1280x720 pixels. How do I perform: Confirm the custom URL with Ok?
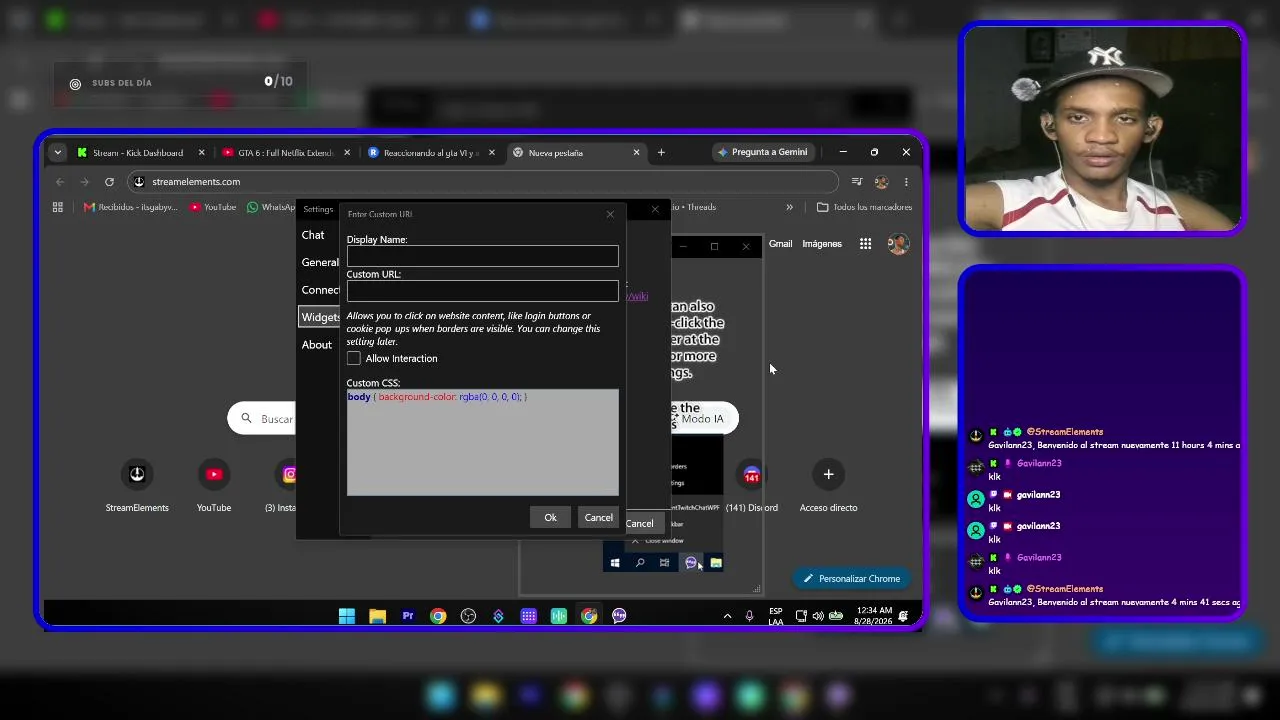coord(550,517)
